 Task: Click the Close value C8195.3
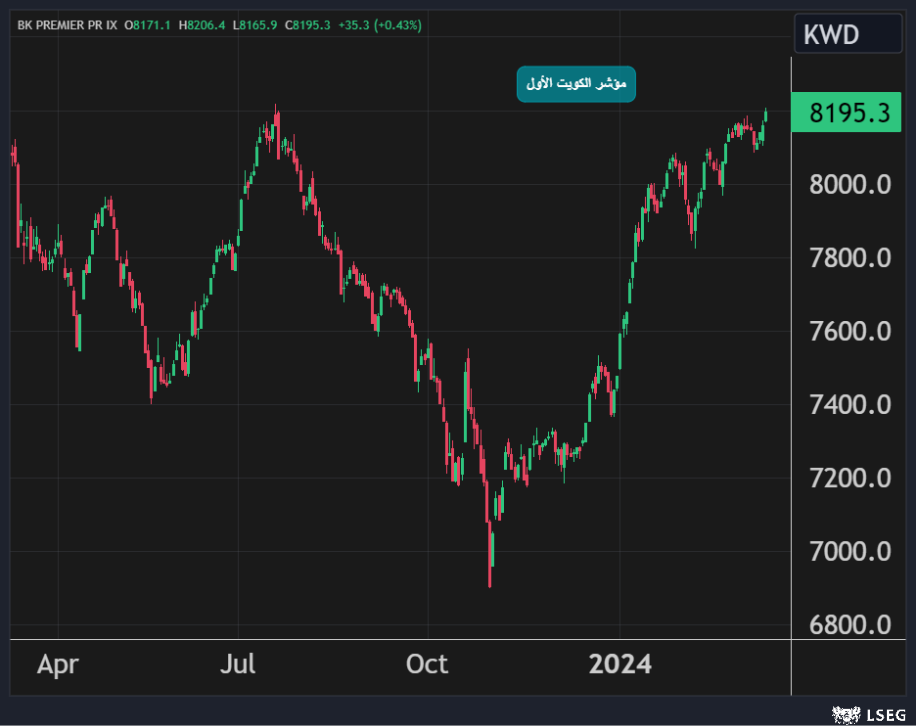point(308,25)
